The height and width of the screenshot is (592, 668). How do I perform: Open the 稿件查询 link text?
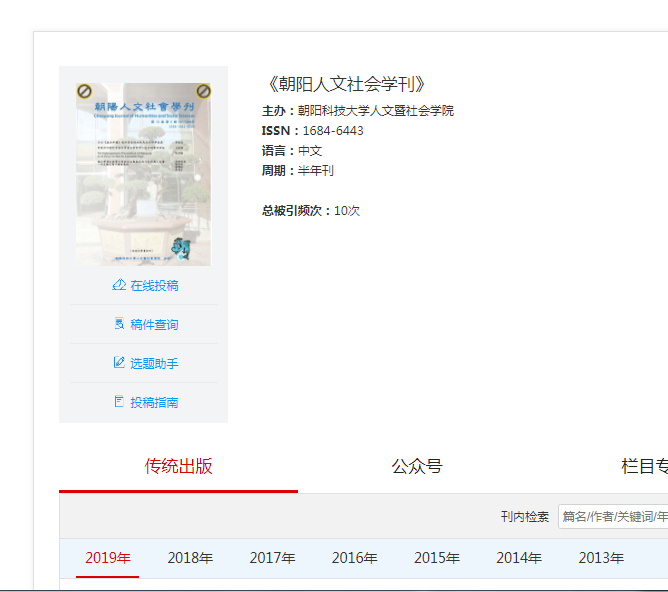(x=154, y=325)
